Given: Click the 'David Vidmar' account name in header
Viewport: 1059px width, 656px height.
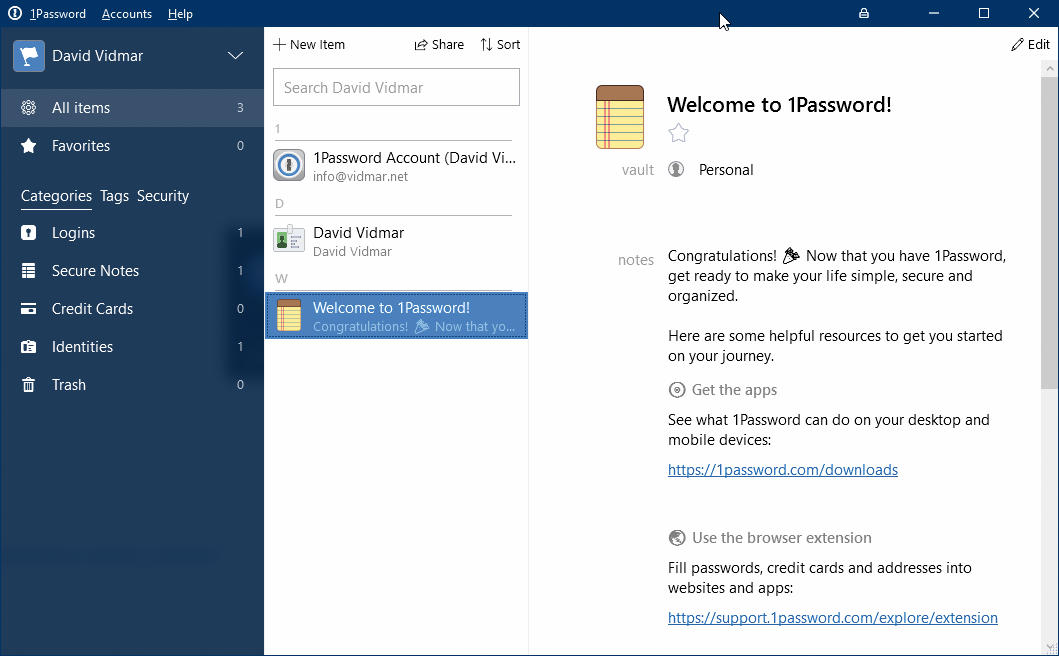Looking at the screenshot, I should coord(97,55).
